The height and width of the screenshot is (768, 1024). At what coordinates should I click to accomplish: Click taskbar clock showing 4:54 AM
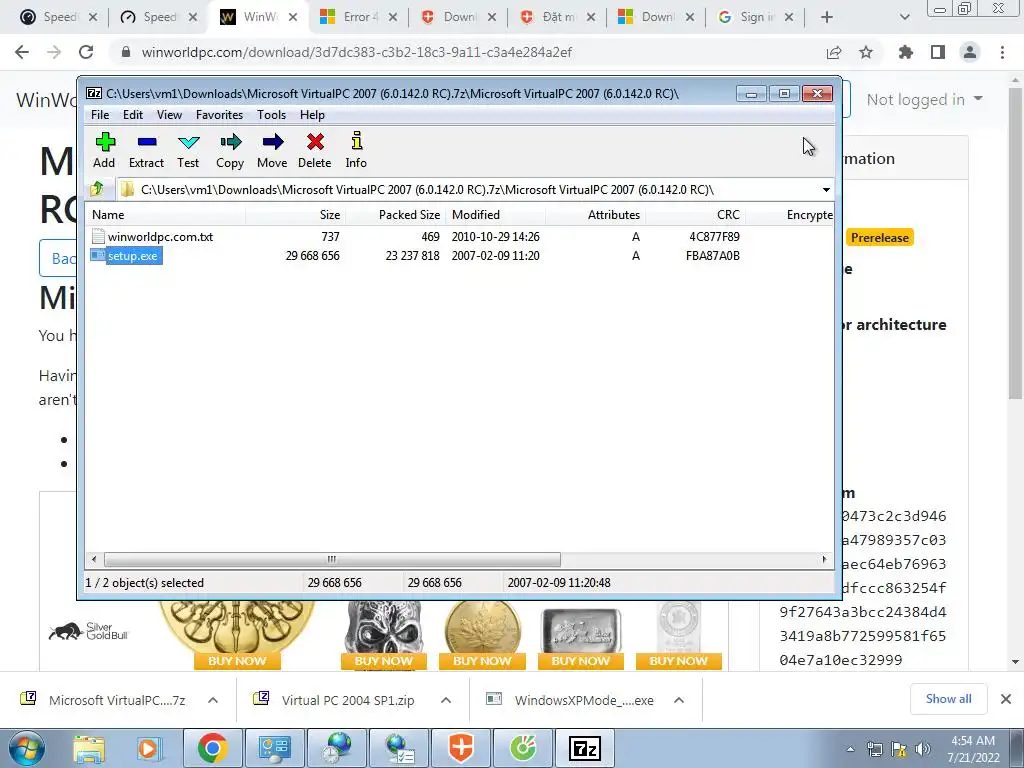click(973, 749)
